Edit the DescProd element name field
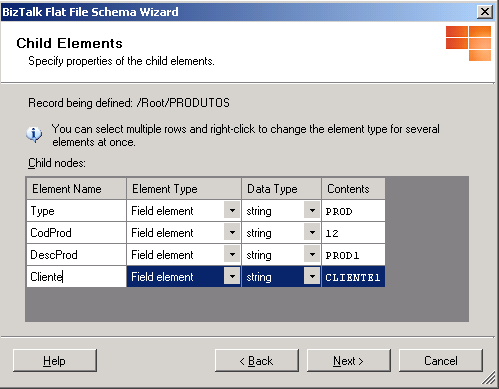This screenshot has width=499, height=389. pos(76,255)
